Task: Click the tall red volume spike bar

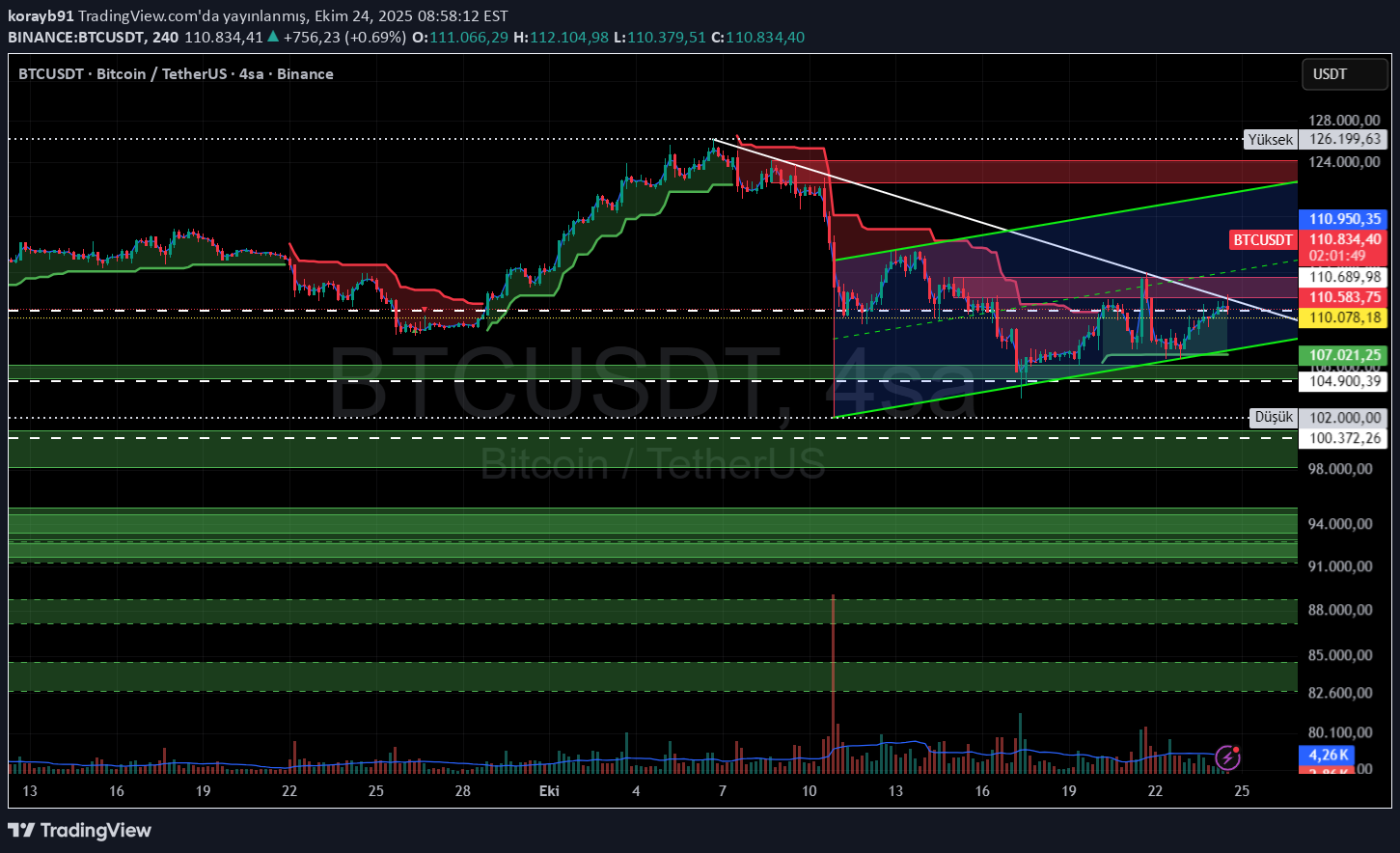Action: (833, 675)
